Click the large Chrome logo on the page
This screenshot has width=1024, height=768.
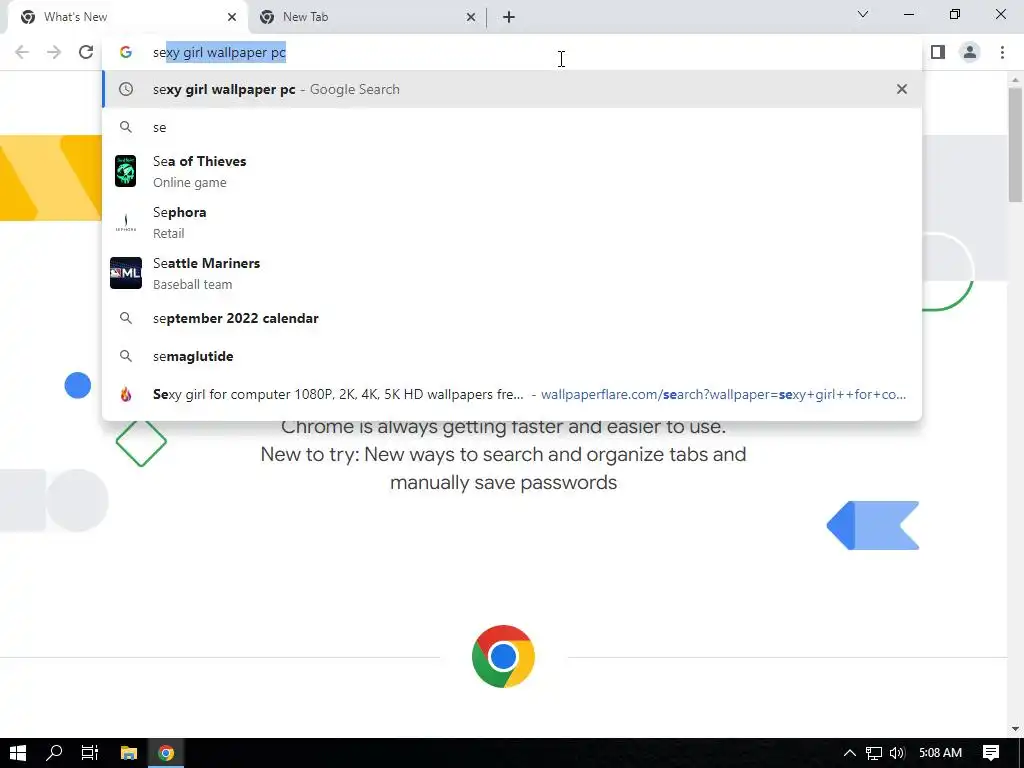pos(503,656)
